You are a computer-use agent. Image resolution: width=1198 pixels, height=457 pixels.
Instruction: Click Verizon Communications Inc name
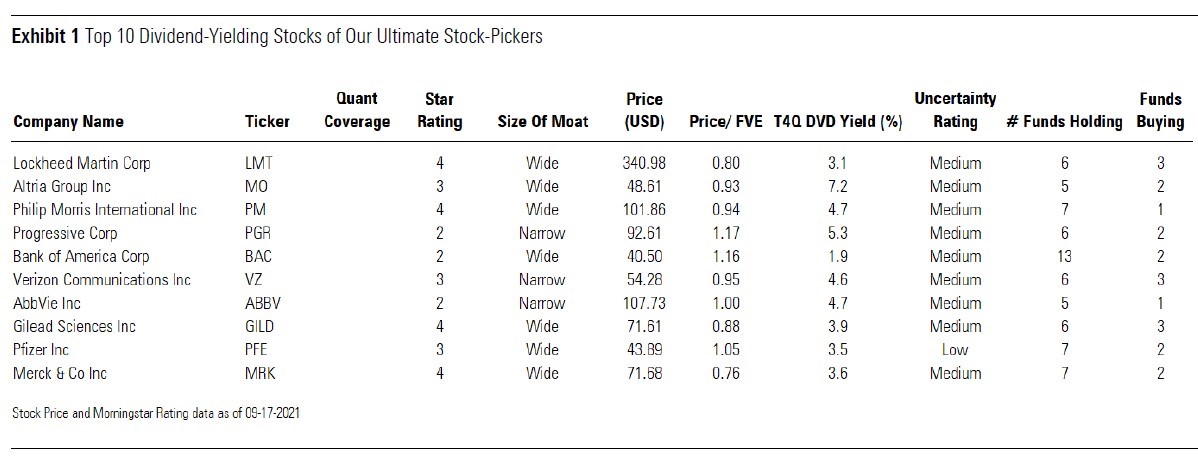pyautogui.click(x=101, y=280)
